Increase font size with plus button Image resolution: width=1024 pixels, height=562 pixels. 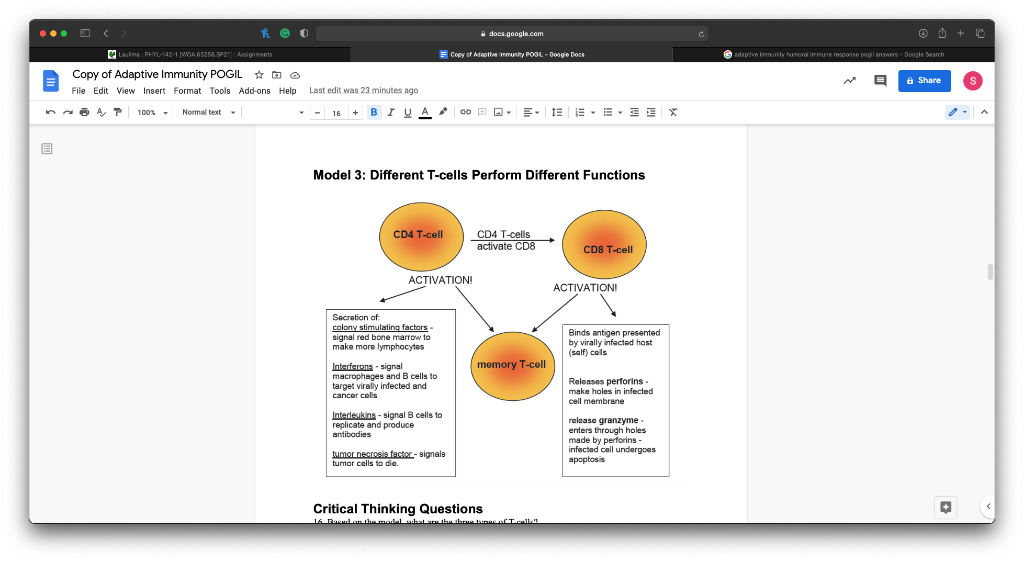pos(355,112)
